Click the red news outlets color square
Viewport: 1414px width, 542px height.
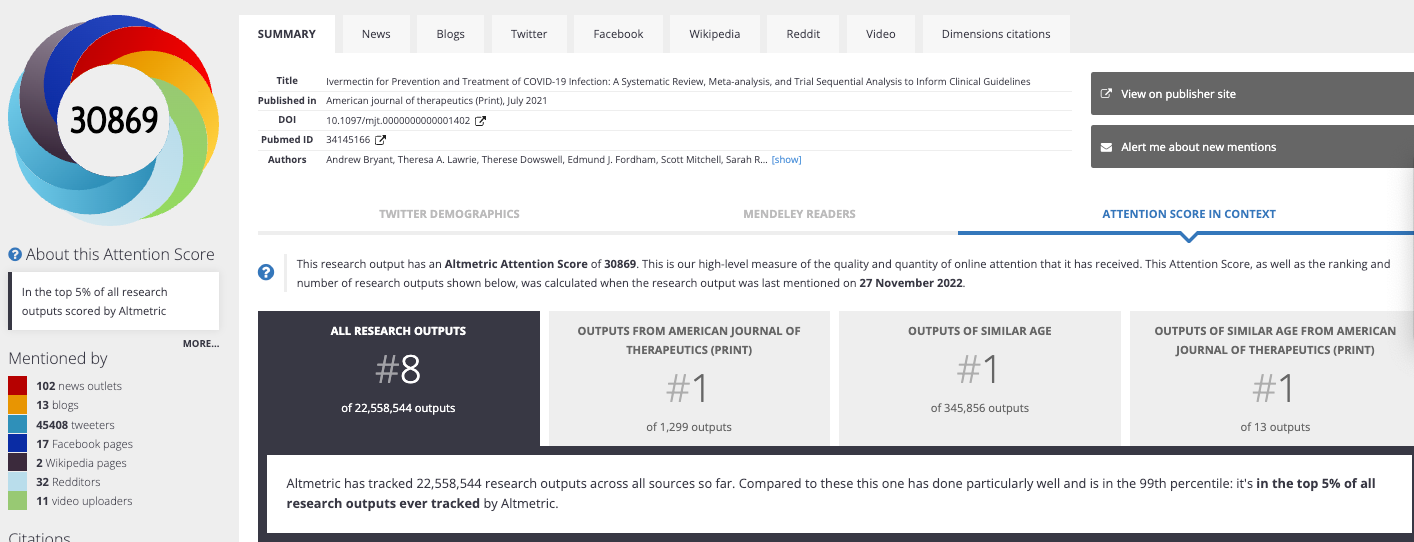(x=17, y=386)
